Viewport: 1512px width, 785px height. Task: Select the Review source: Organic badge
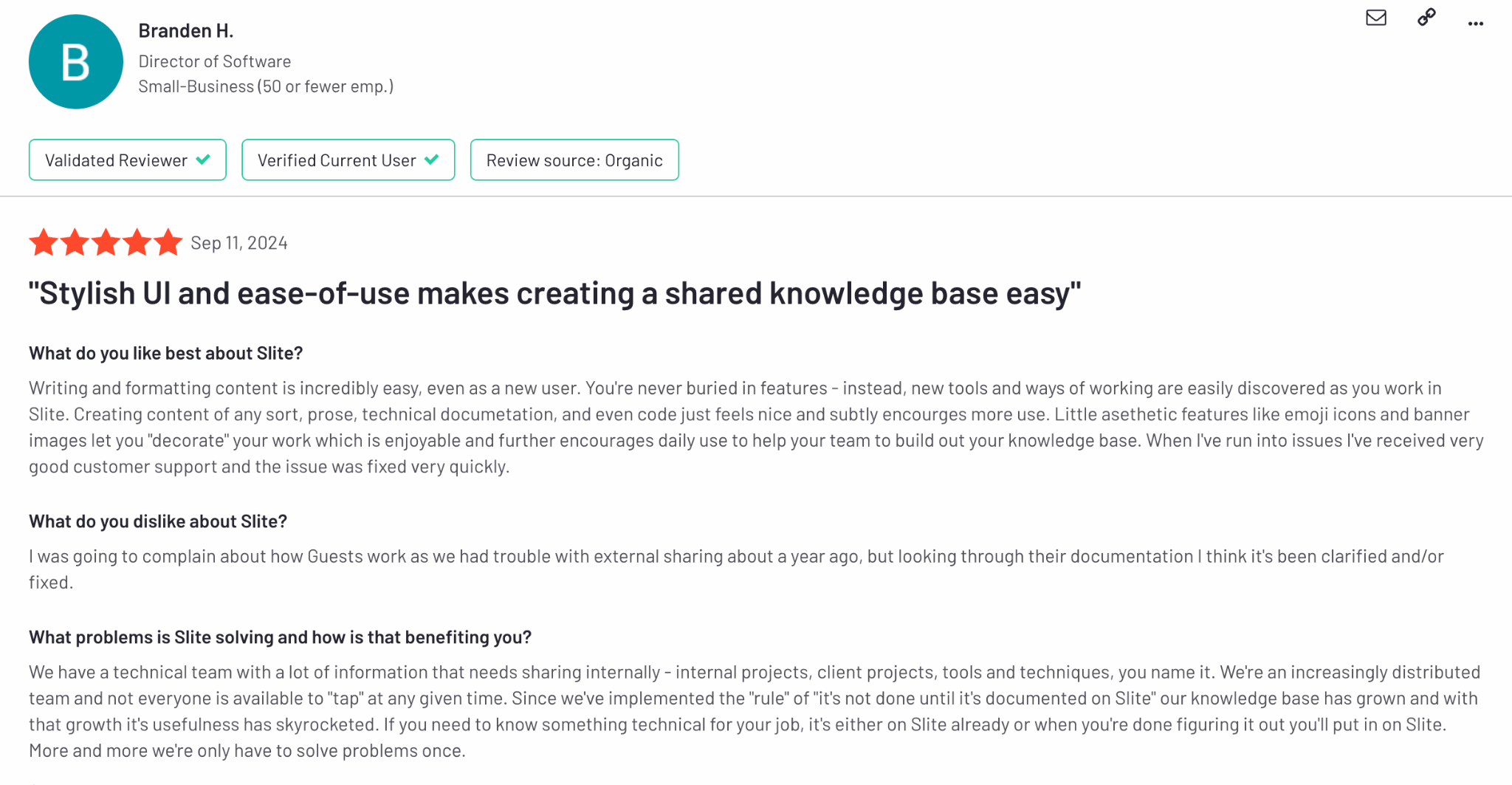[x=574, y=160]
